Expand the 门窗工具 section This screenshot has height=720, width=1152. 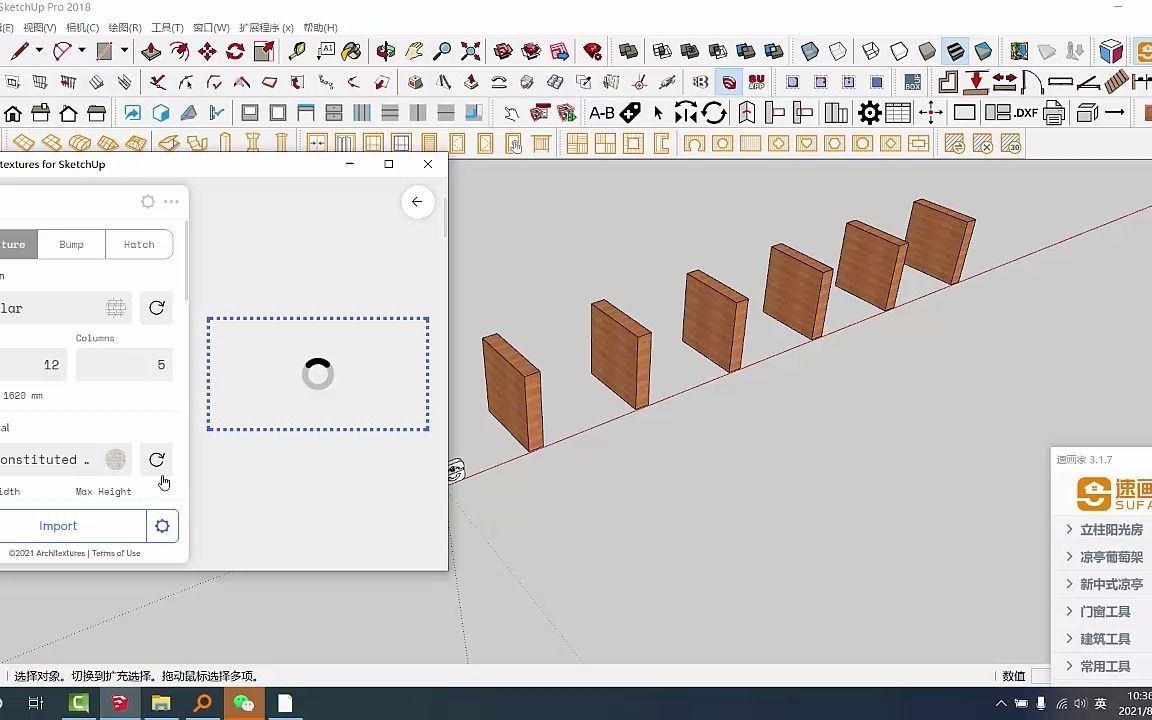(1104, 611)
